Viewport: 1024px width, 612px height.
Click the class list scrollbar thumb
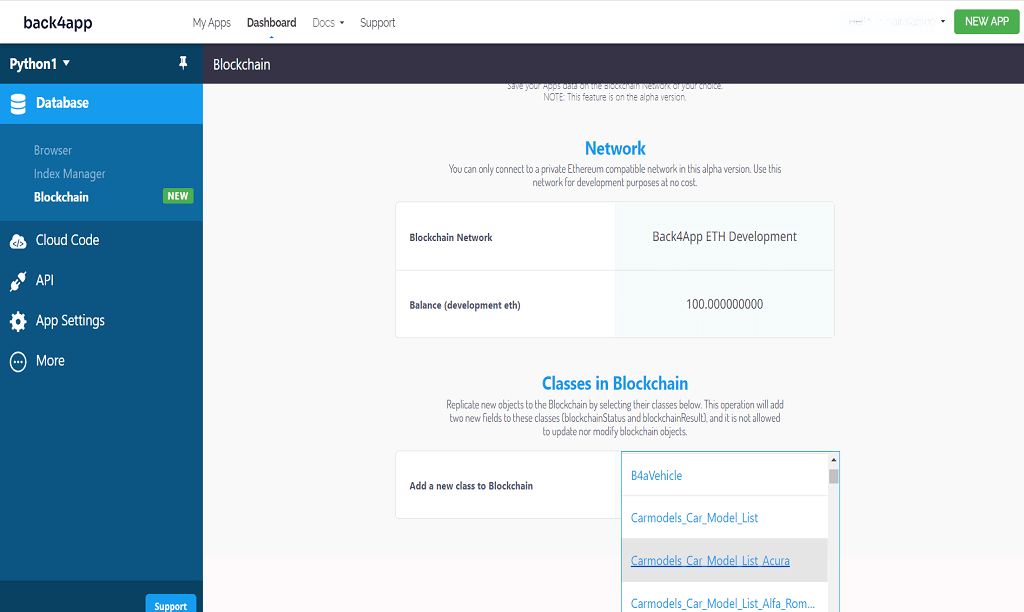833,476
